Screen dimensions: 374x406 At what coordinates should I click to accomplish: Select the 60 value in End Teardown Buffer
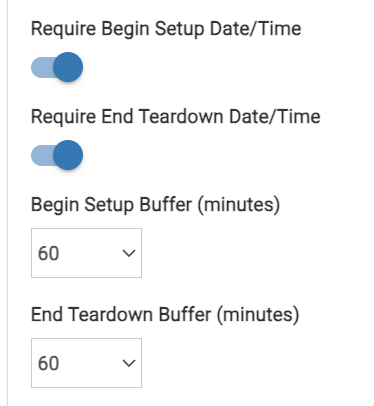click(49, 363)
